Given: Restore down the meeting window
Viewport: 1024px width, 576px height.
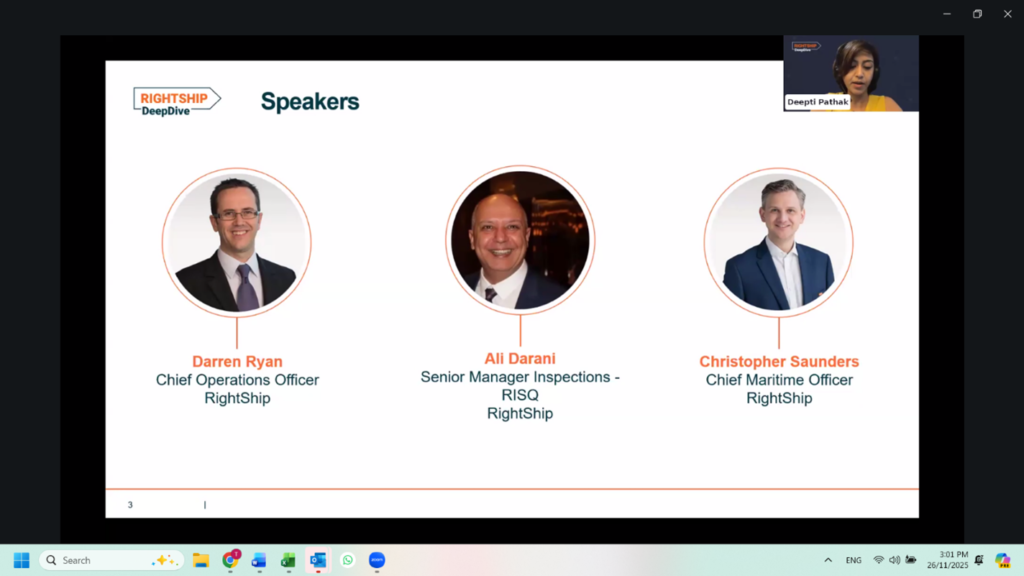Looking at the screenshot, I should [977, 14].
